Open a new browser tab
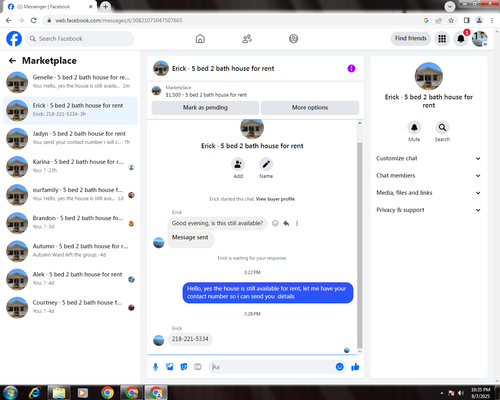The height and width of the screenshot is (400, 500). [x=105, y=6]
